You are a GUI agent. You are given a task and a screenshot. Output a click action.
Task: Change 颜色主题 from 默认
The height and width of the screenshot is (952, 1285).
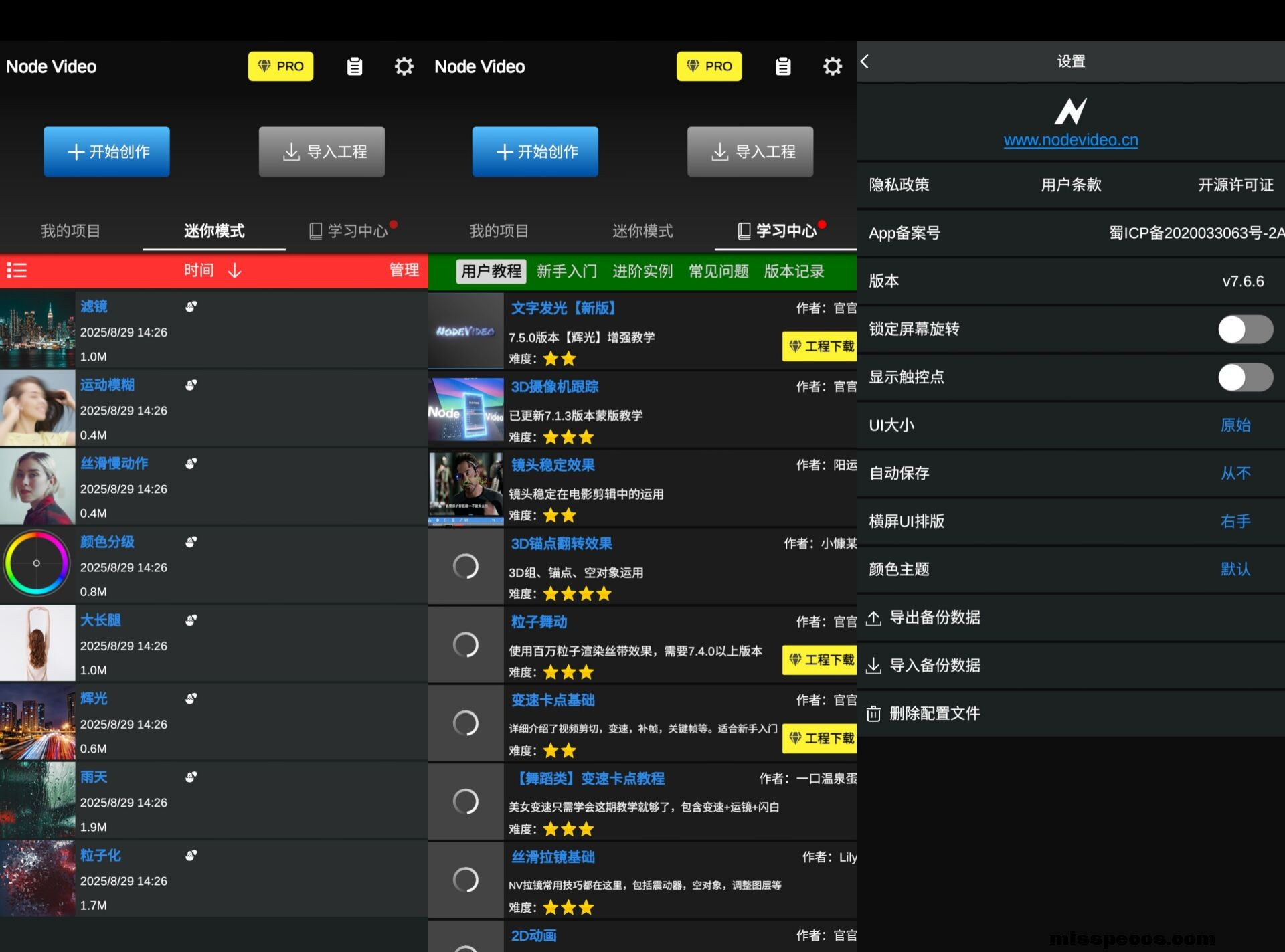1235,569
